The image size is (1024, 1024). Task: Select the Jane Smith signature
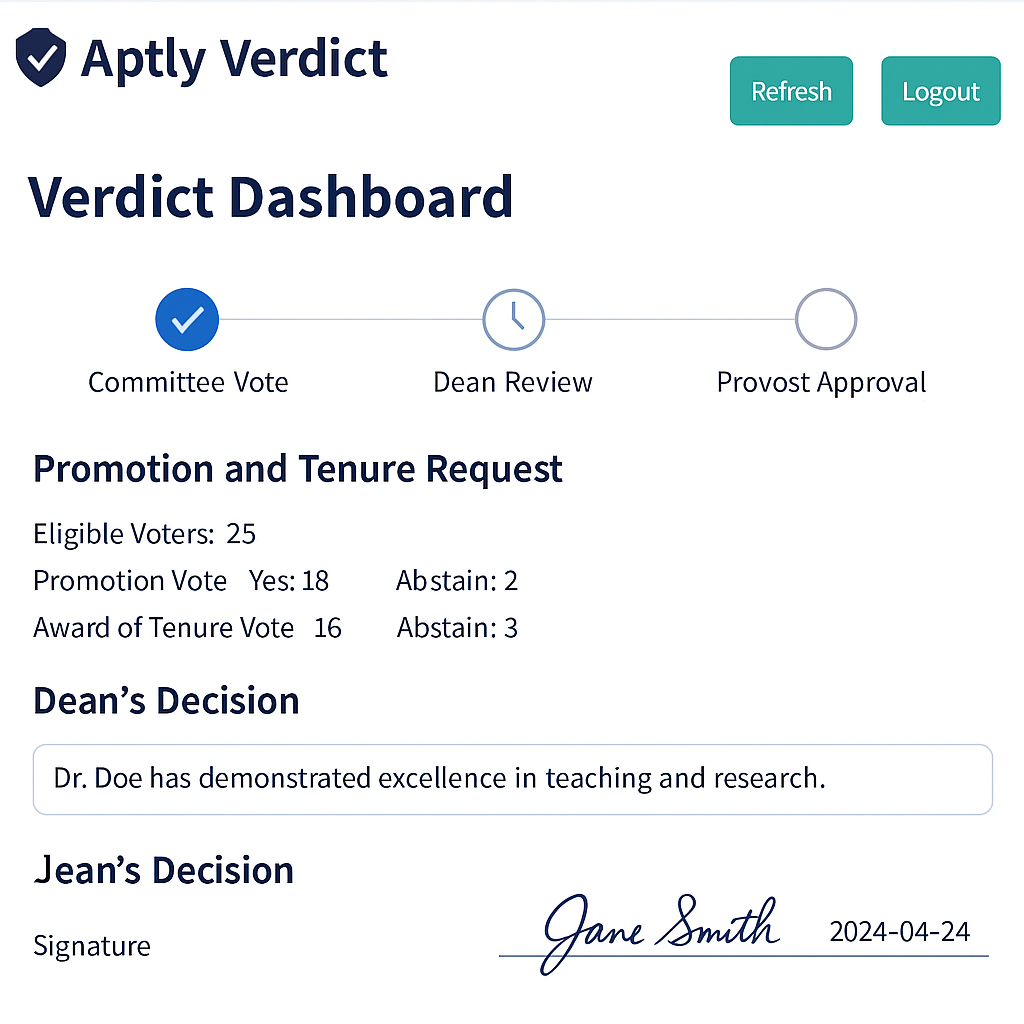point(660,930)
